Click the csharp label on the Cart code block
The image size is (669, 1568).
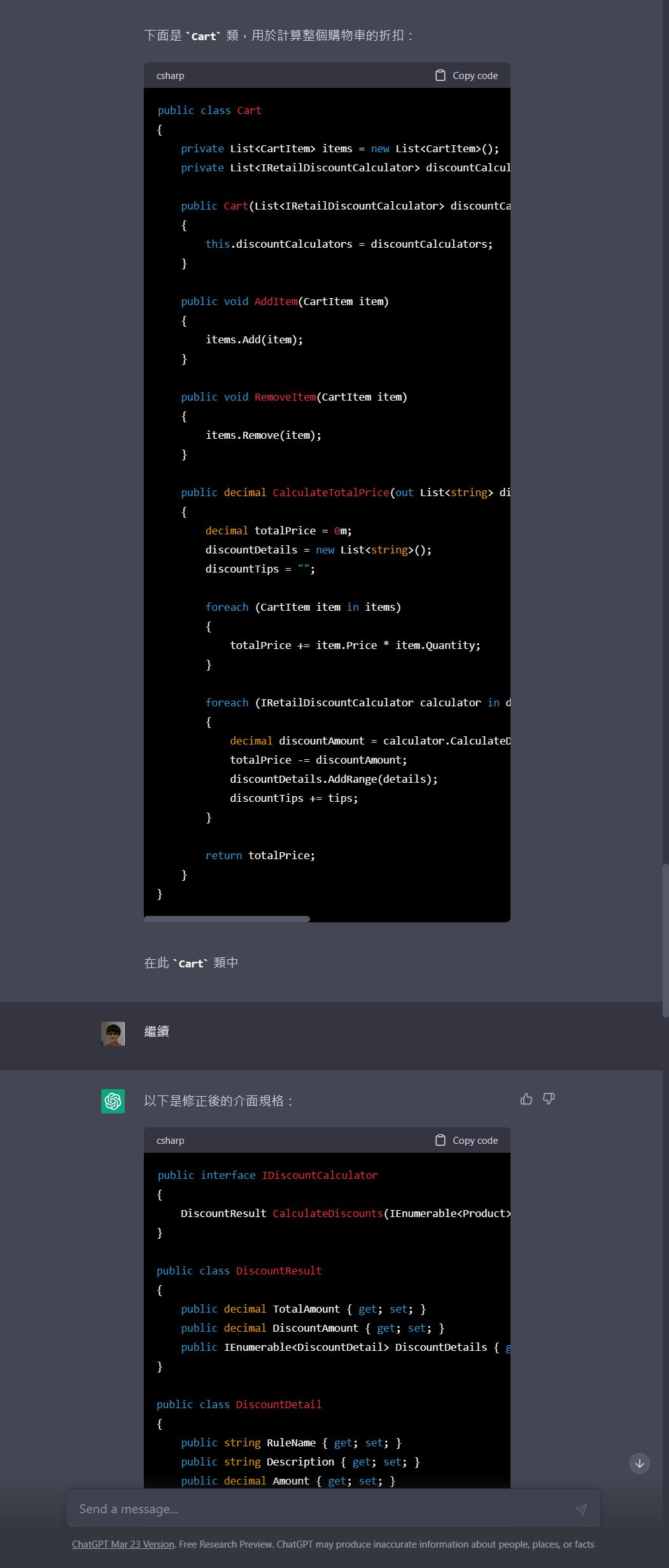pyautogui.click(x=170, y=76)
